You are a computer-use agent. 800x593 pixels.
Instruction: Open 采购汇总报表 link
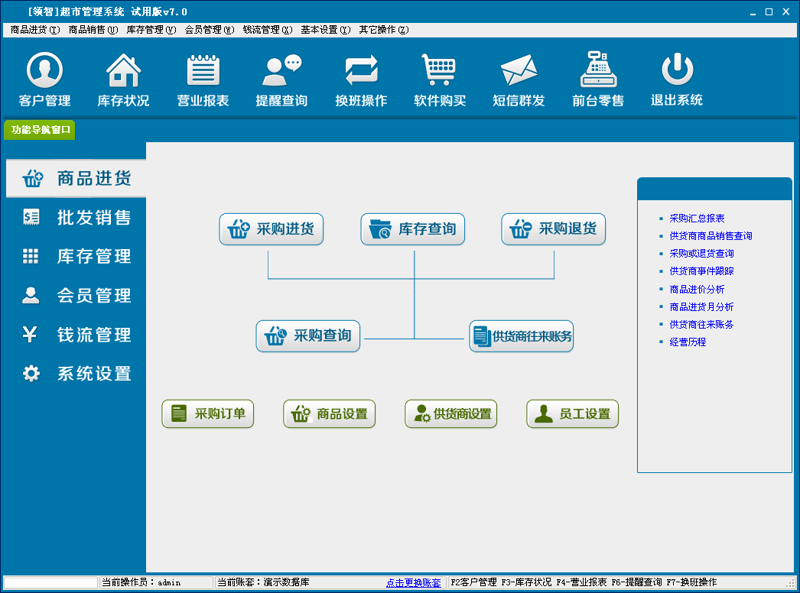697,218
